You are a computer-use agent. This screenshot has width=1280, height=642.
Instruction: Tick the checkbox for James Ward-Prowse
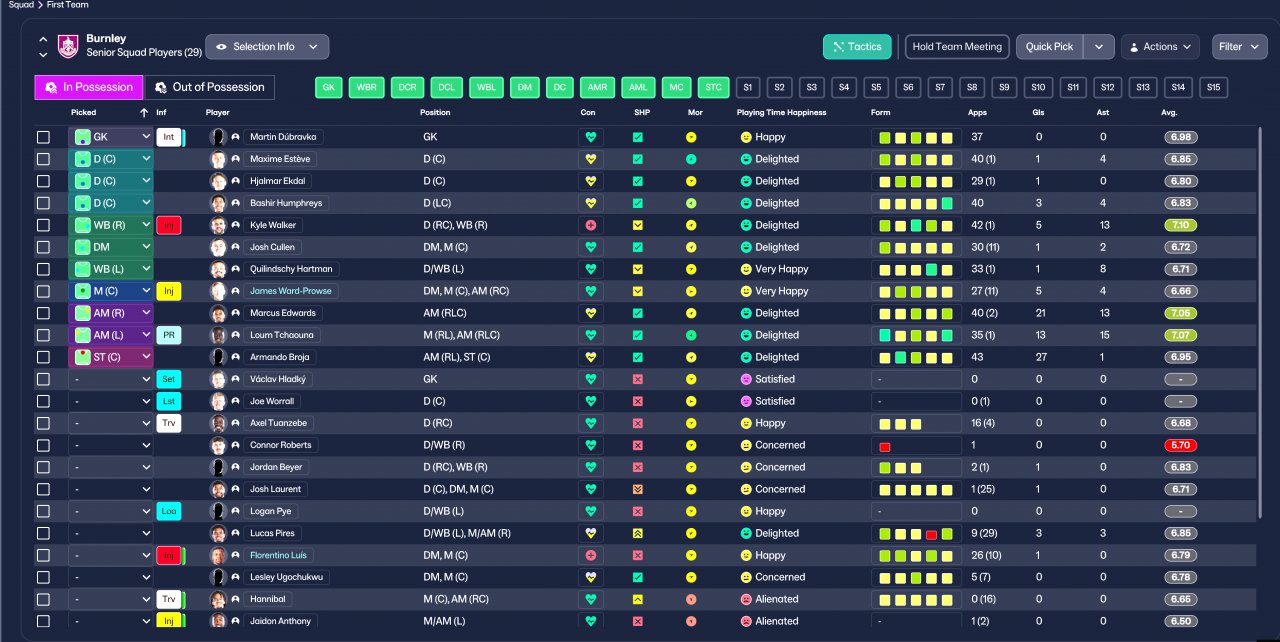point(43,291)
